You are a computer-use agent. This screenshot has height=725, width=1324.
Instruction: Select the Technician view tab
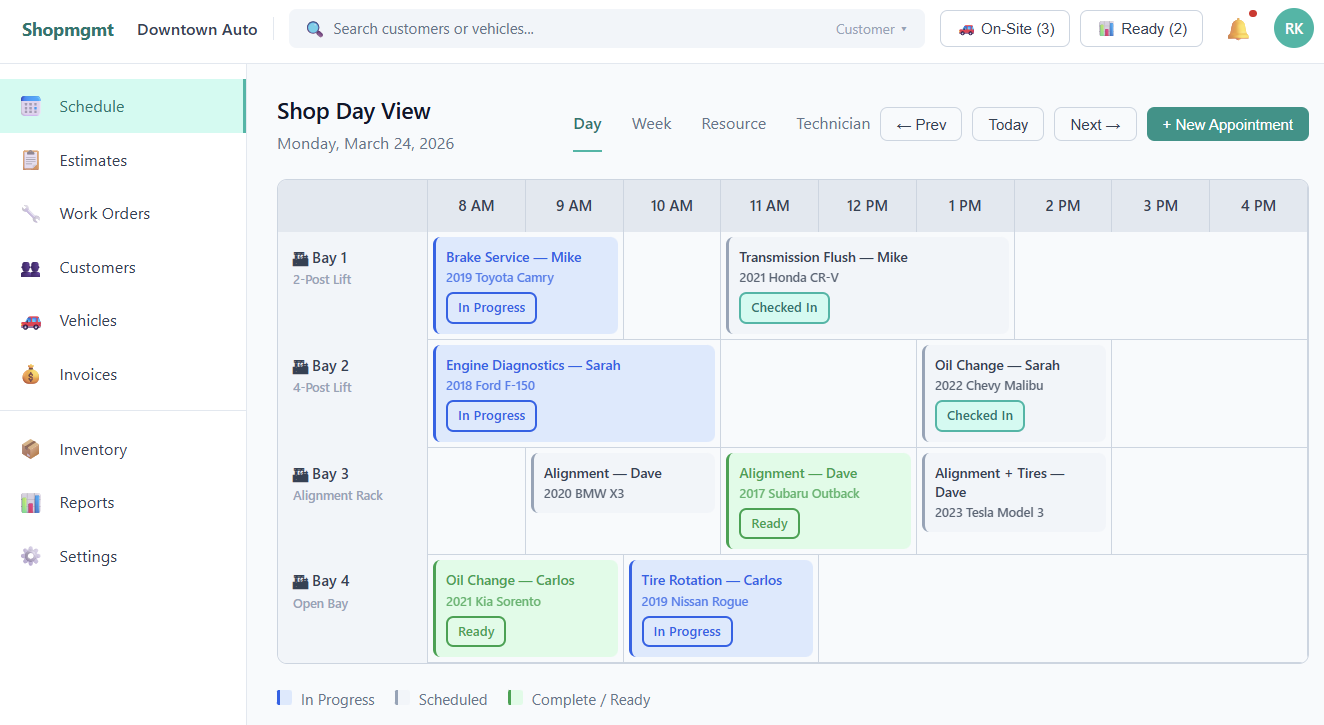click(833, 124)
